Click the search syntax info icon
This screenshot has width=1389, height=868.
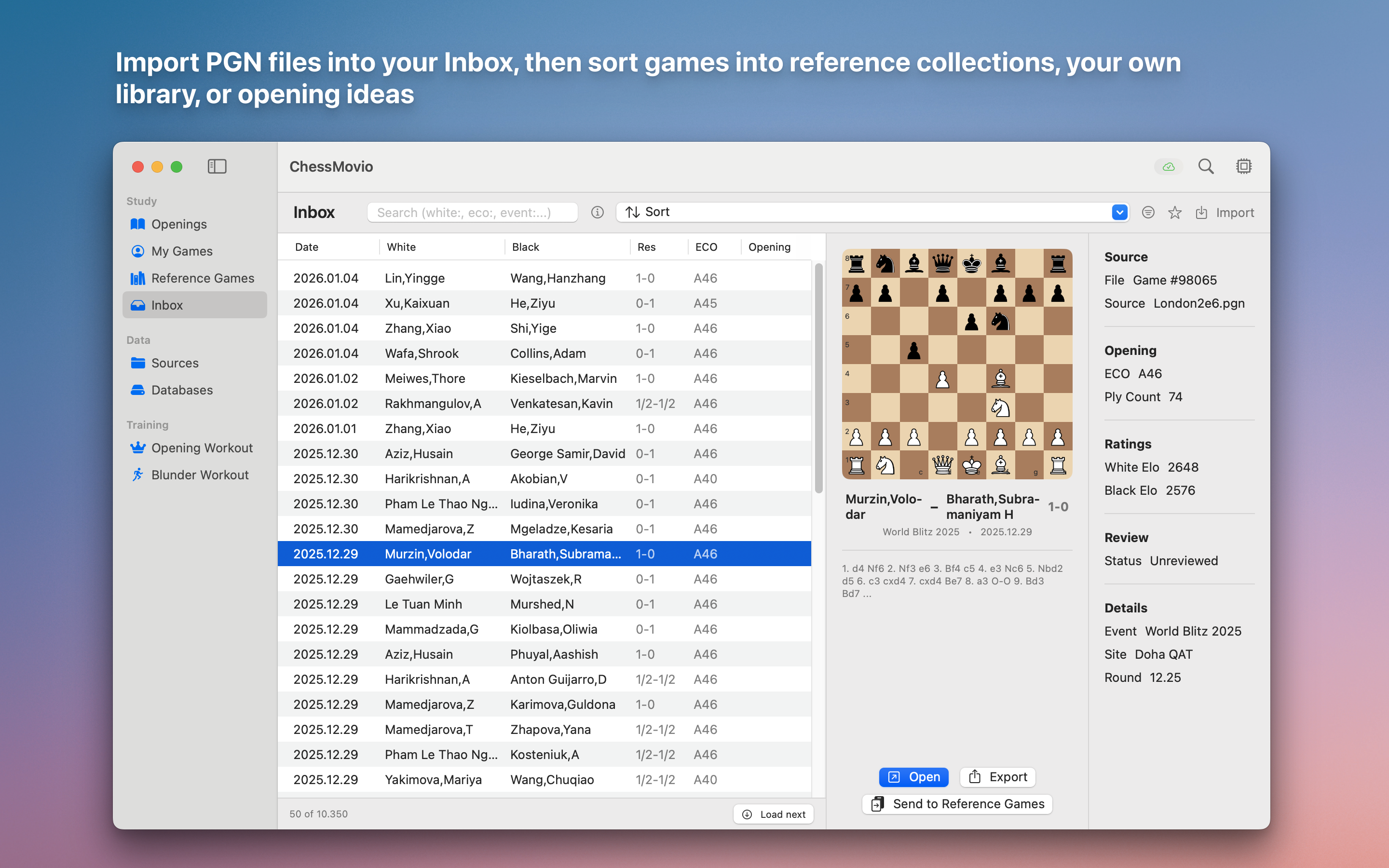coord(598,212)
